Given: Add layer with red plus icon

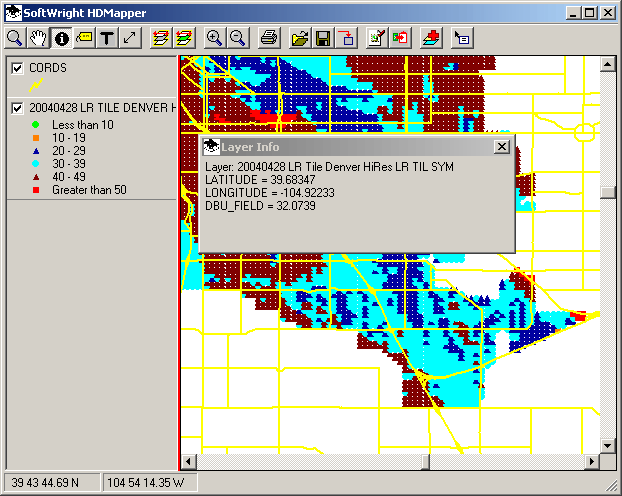Looking at the screenshot, I should [x=431, y=38].
